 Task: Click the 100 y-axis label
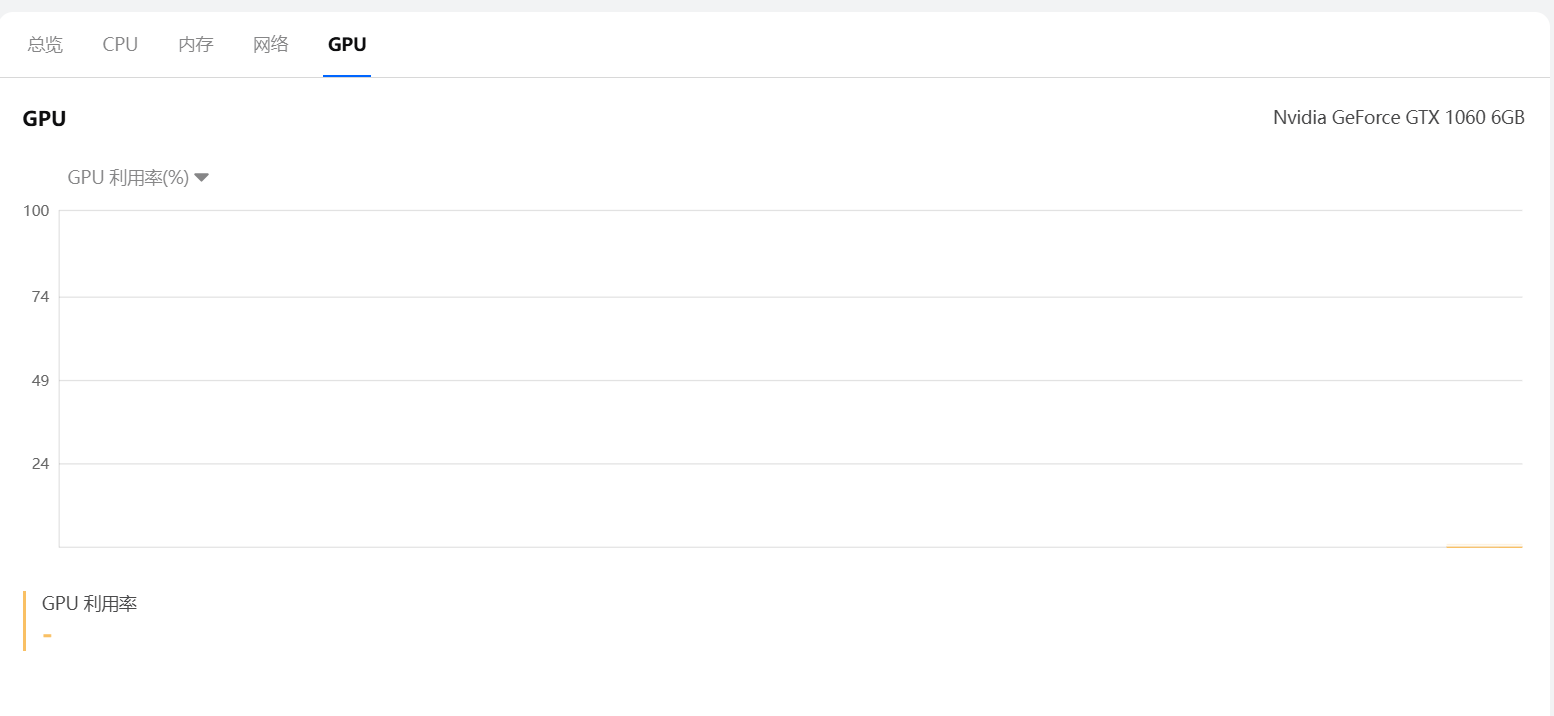point(37,211)
